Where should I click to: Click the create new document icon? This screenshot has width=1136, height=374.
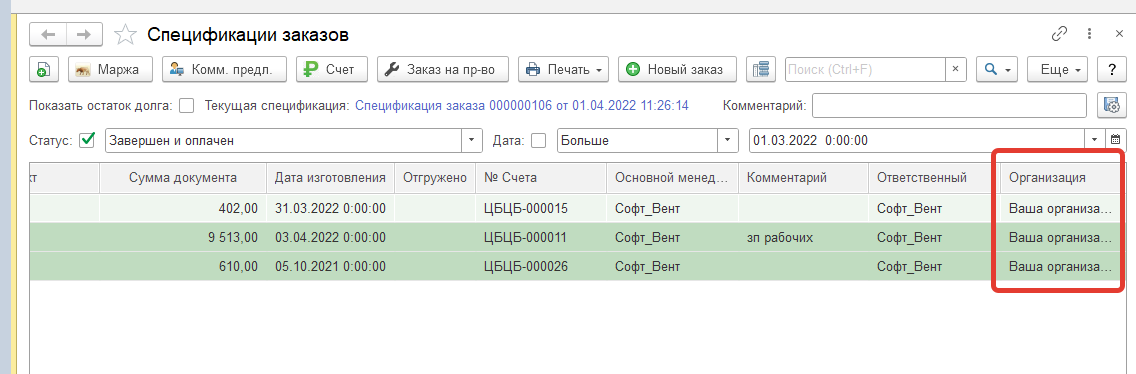(x=43, y=70)
